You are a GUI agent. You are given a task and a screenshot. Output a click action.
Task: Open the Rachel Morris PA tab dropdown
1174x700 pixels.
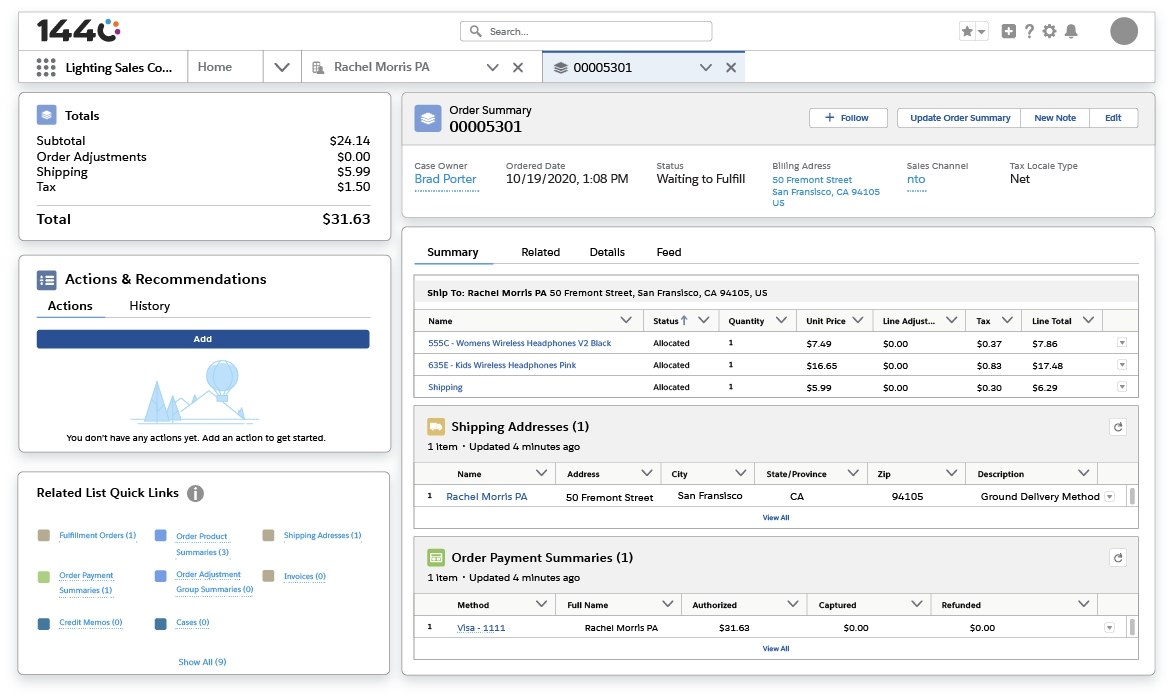tap(493, 67)
